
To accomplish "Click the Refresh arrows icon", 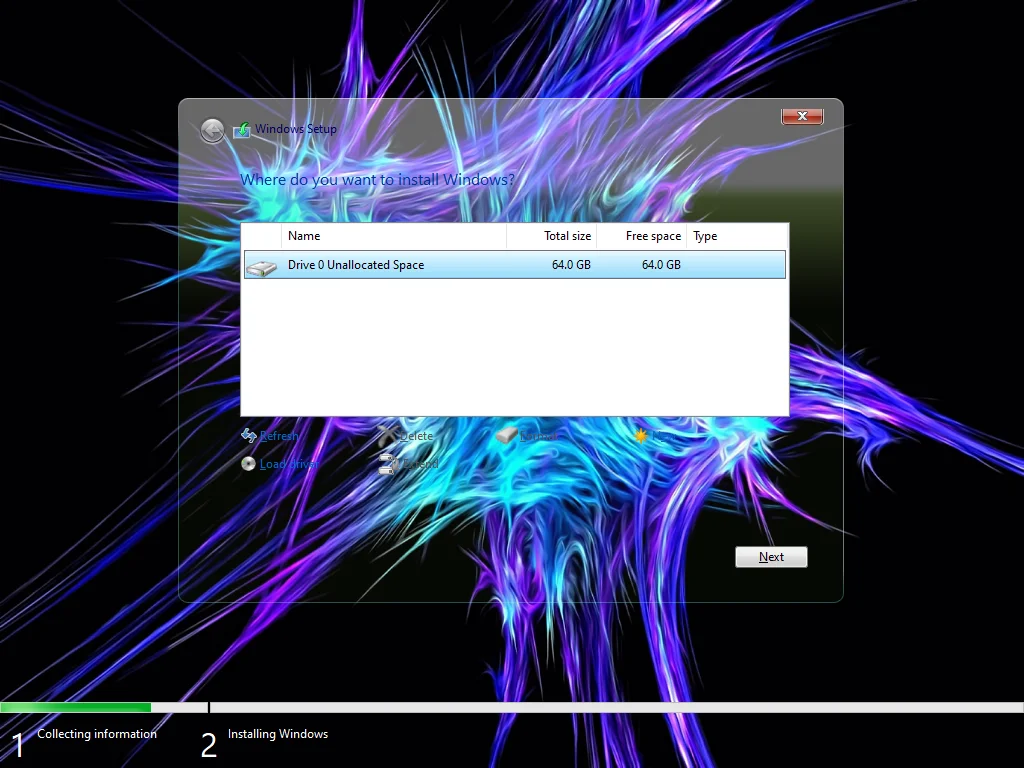I will (248, 436).
